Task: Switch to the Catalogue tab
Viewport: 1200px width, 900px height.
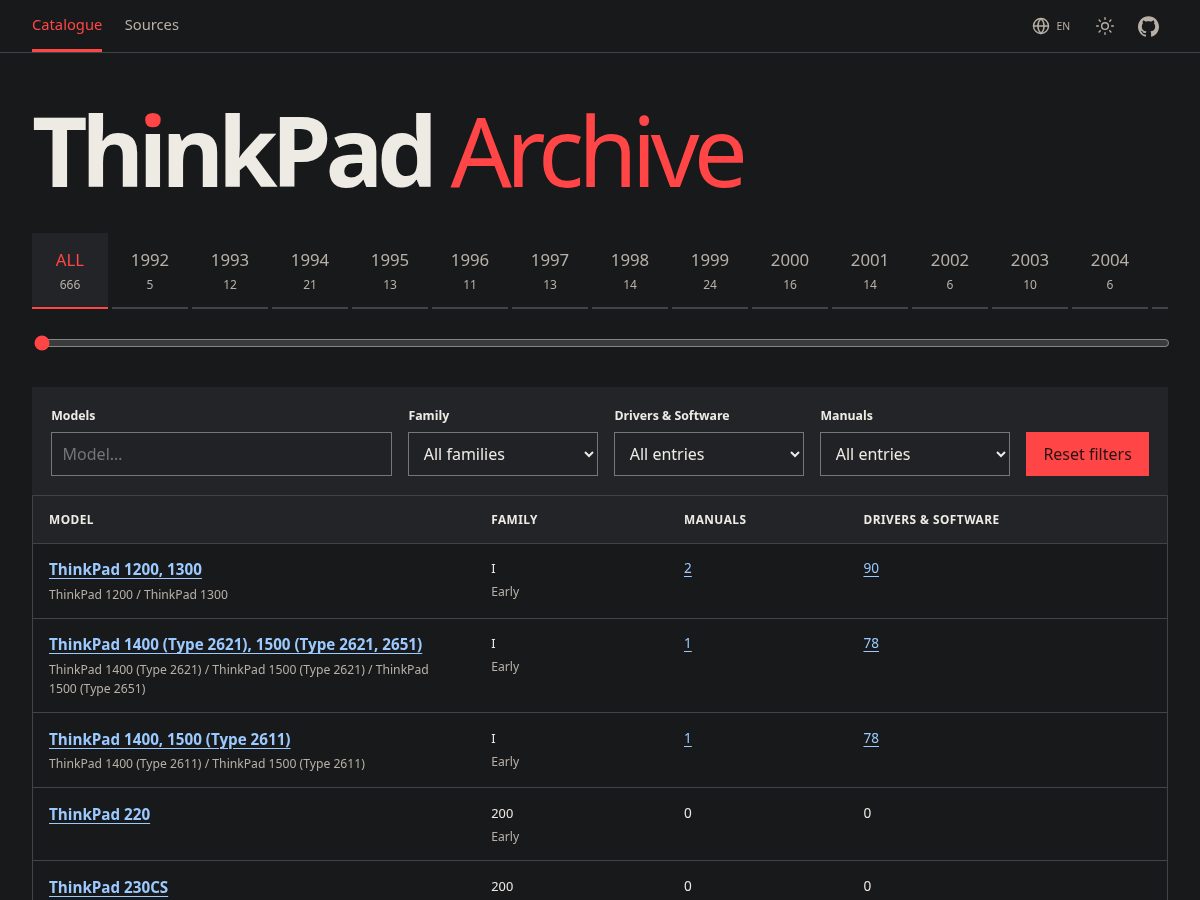Action: [x=67, y=25]
